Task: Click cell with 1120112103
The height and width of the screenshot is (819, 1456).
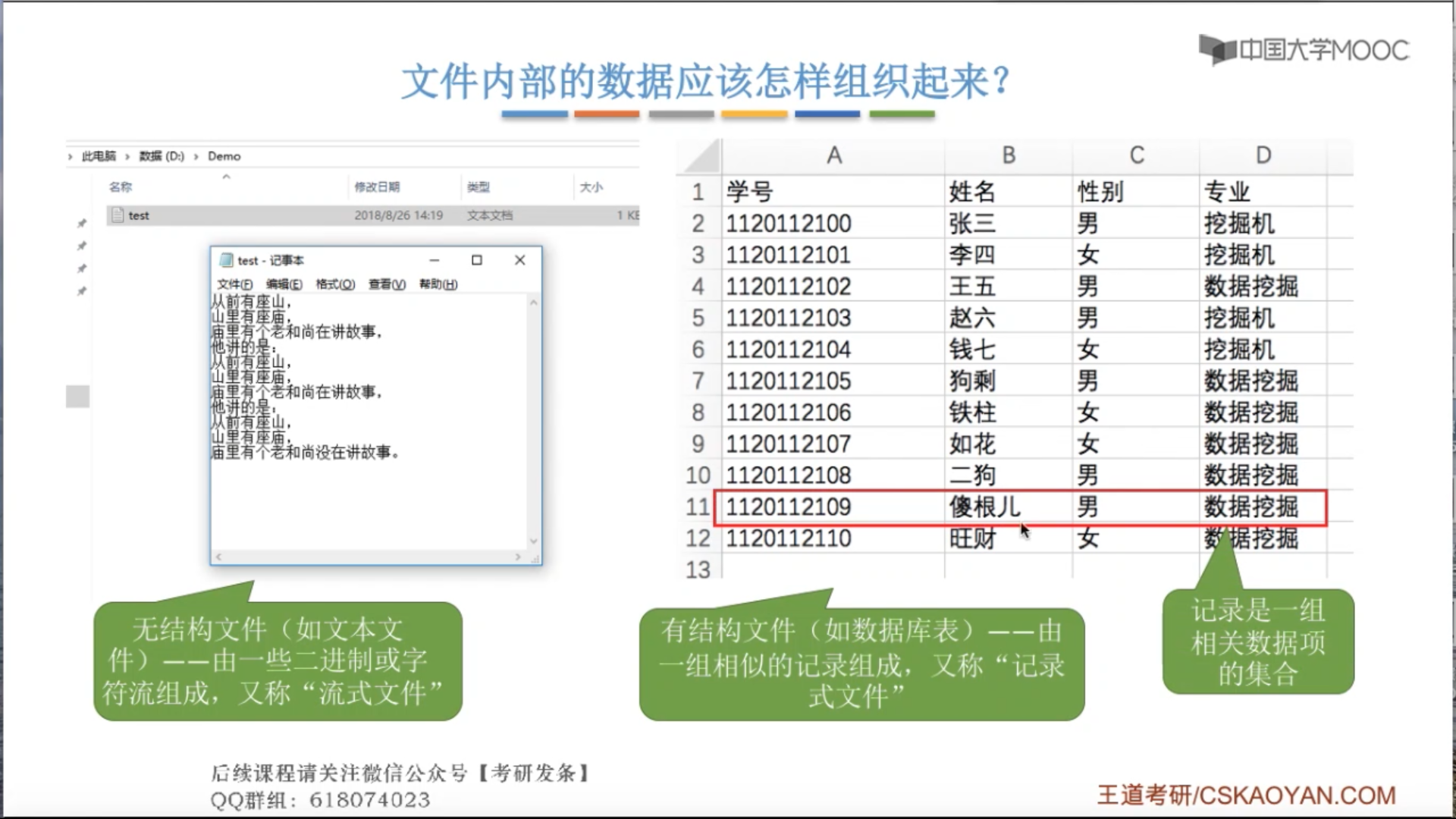Action: (833, 318)
